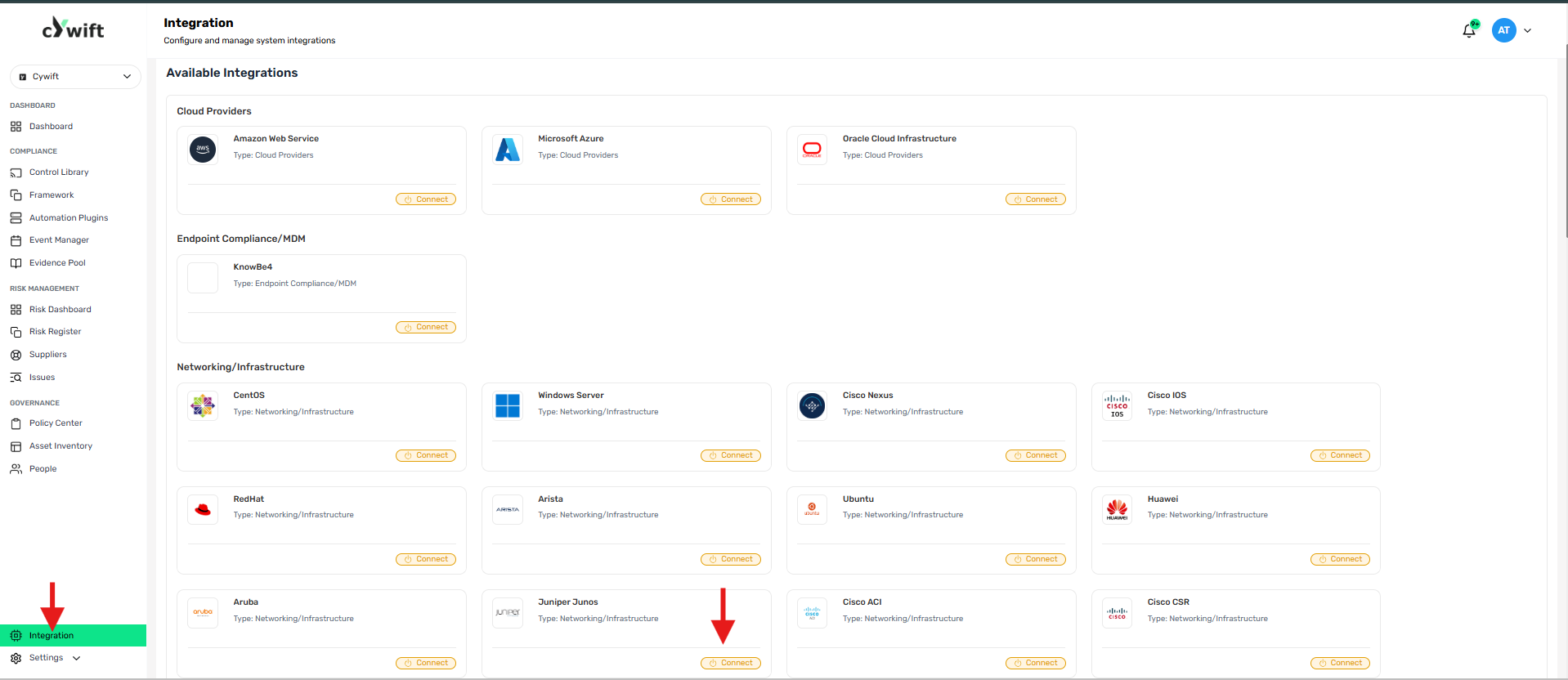Viewport: 1568px width, 680px height.
Task: Open Risk Dashboard
Action: click(60, 310)
